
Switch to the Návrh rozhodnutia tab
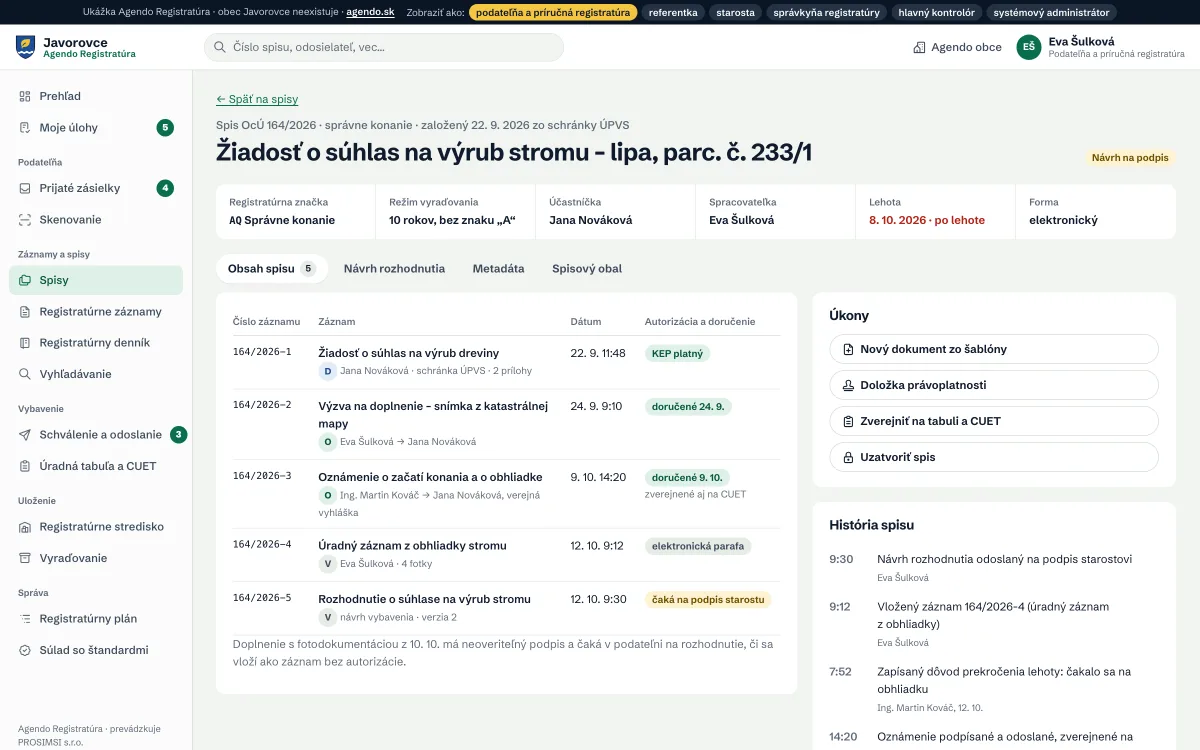tap(394, 268)
